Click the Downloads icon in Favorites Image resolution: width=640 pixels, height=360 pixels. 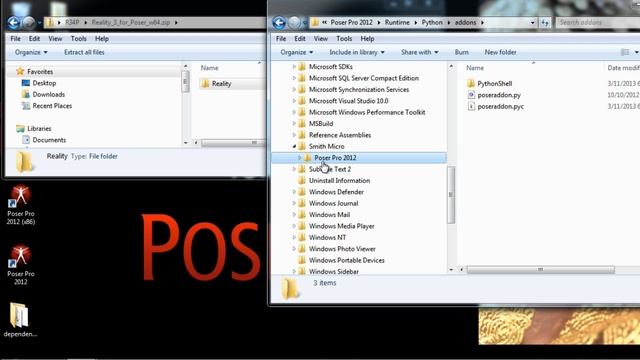click(x=26, y=94)
